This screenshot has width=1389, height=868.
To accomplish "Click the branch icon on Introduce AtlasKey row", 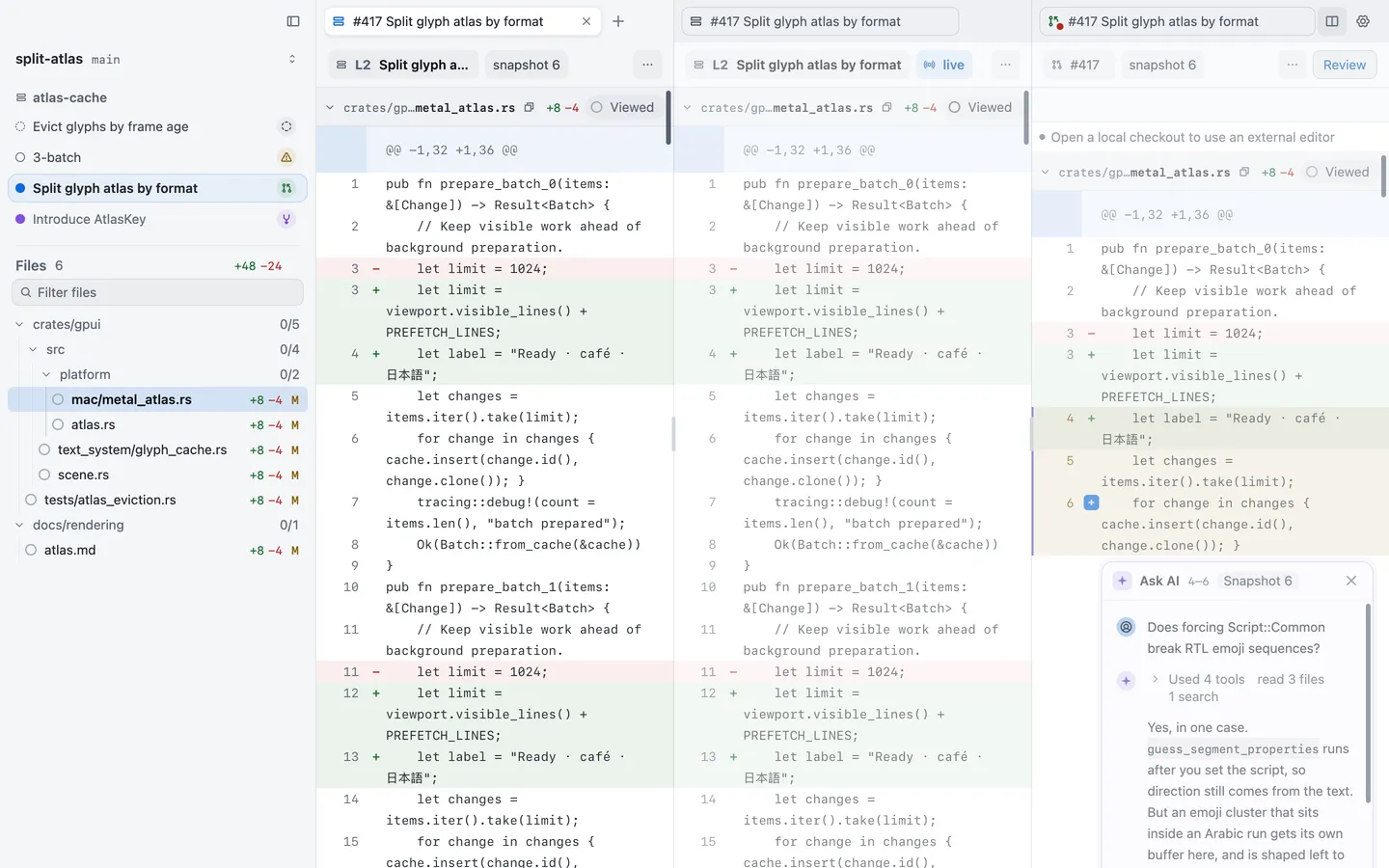I will (x=286, y=219).
